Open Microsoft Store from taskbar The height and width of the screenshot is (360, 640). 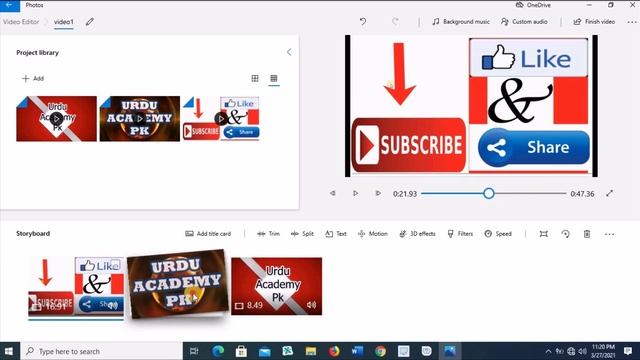tap(241, 351)
